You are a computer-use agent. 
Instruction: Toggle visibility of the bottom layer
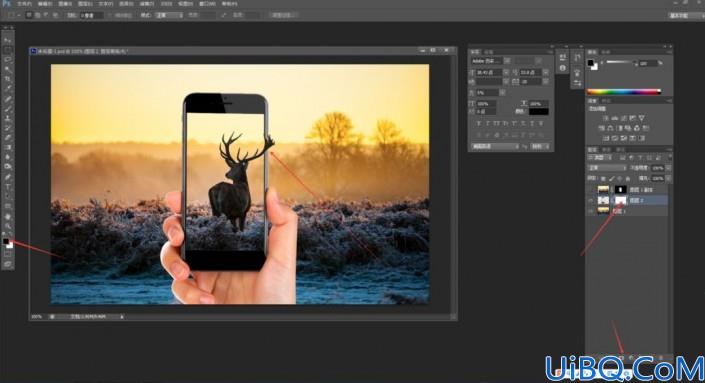pyautogui.click(x=591, y=210)
